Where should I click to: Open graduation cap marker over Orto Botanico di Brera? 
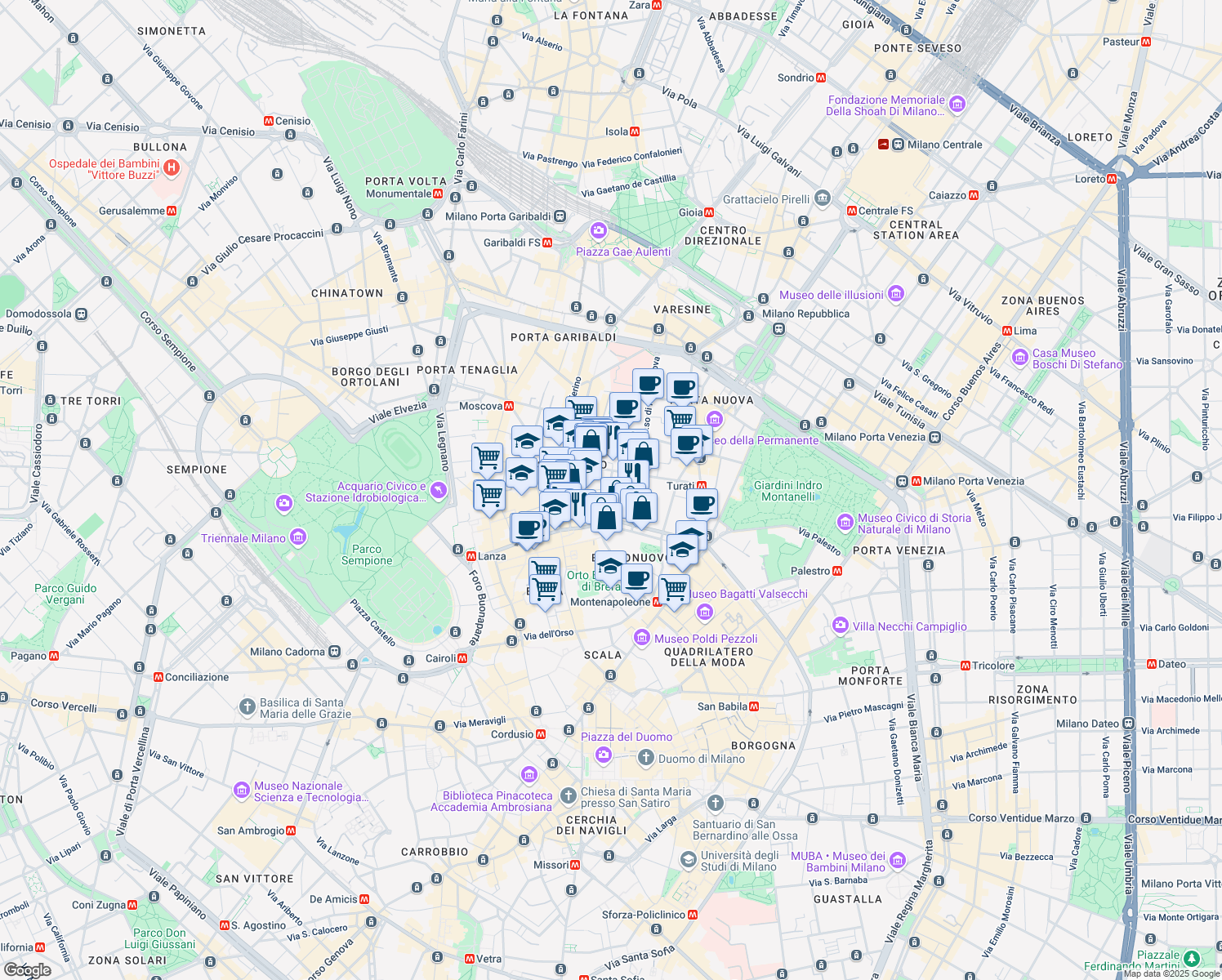click(x=610, y=566)
